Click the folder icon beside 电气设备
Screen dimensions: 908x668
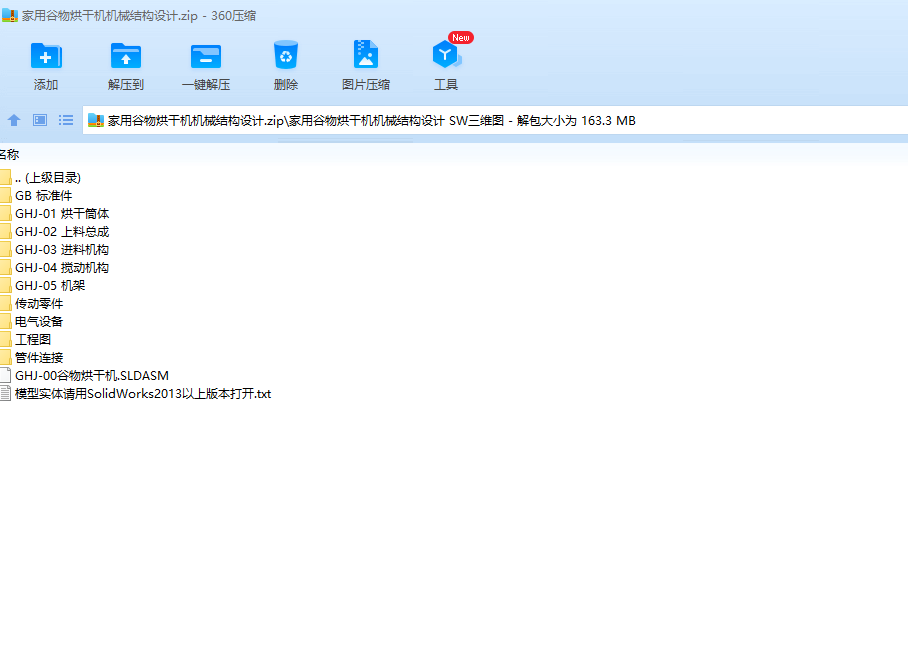pyautogui.click(x=5, y=321)
